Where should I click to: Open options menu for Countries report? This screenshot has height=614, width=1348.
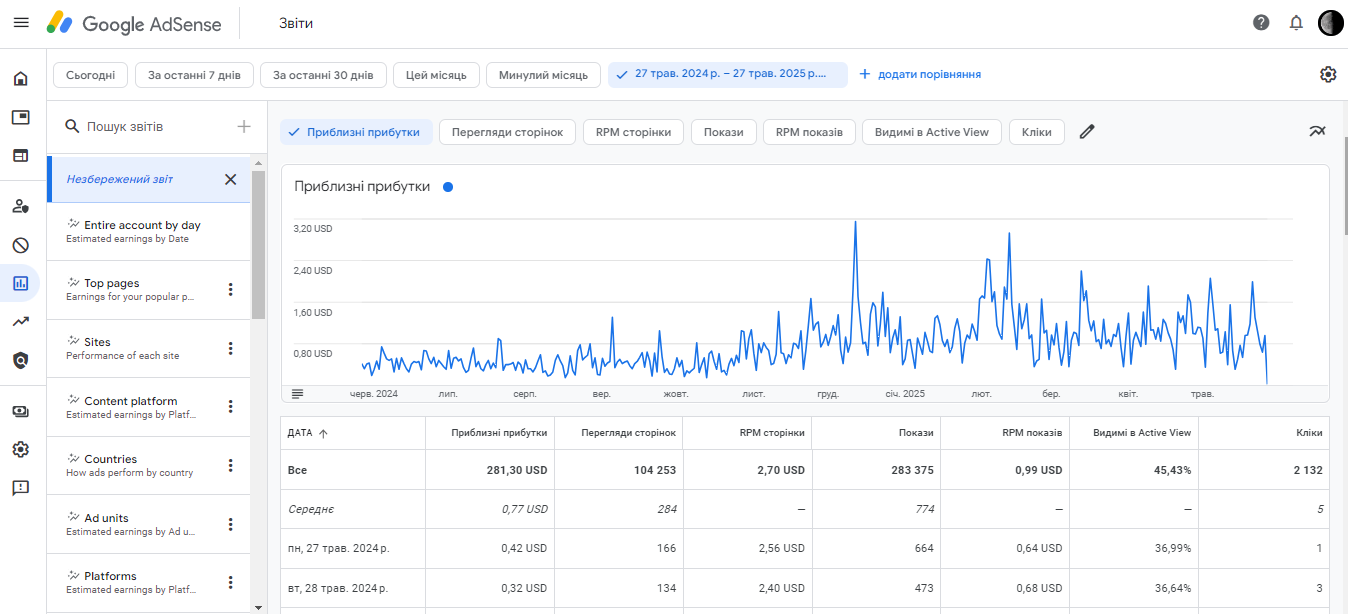tap(230, 466)
